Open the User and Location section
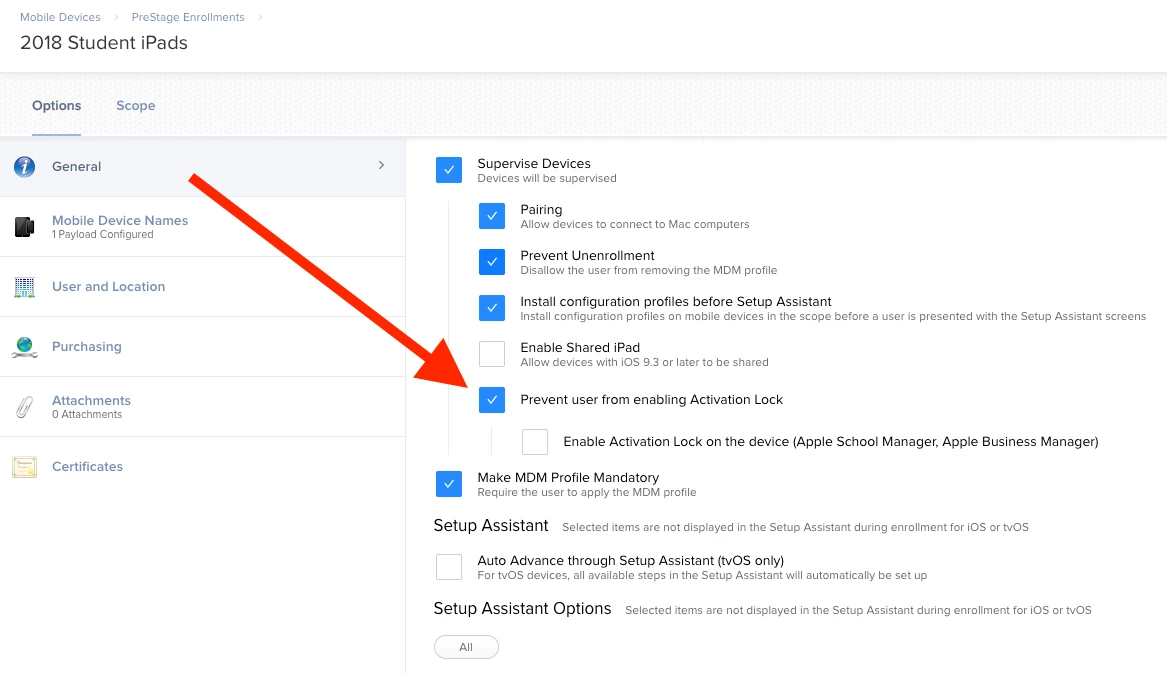This screenshot has width=1167, height=674. pyautogui.click(x=202, y=286)
